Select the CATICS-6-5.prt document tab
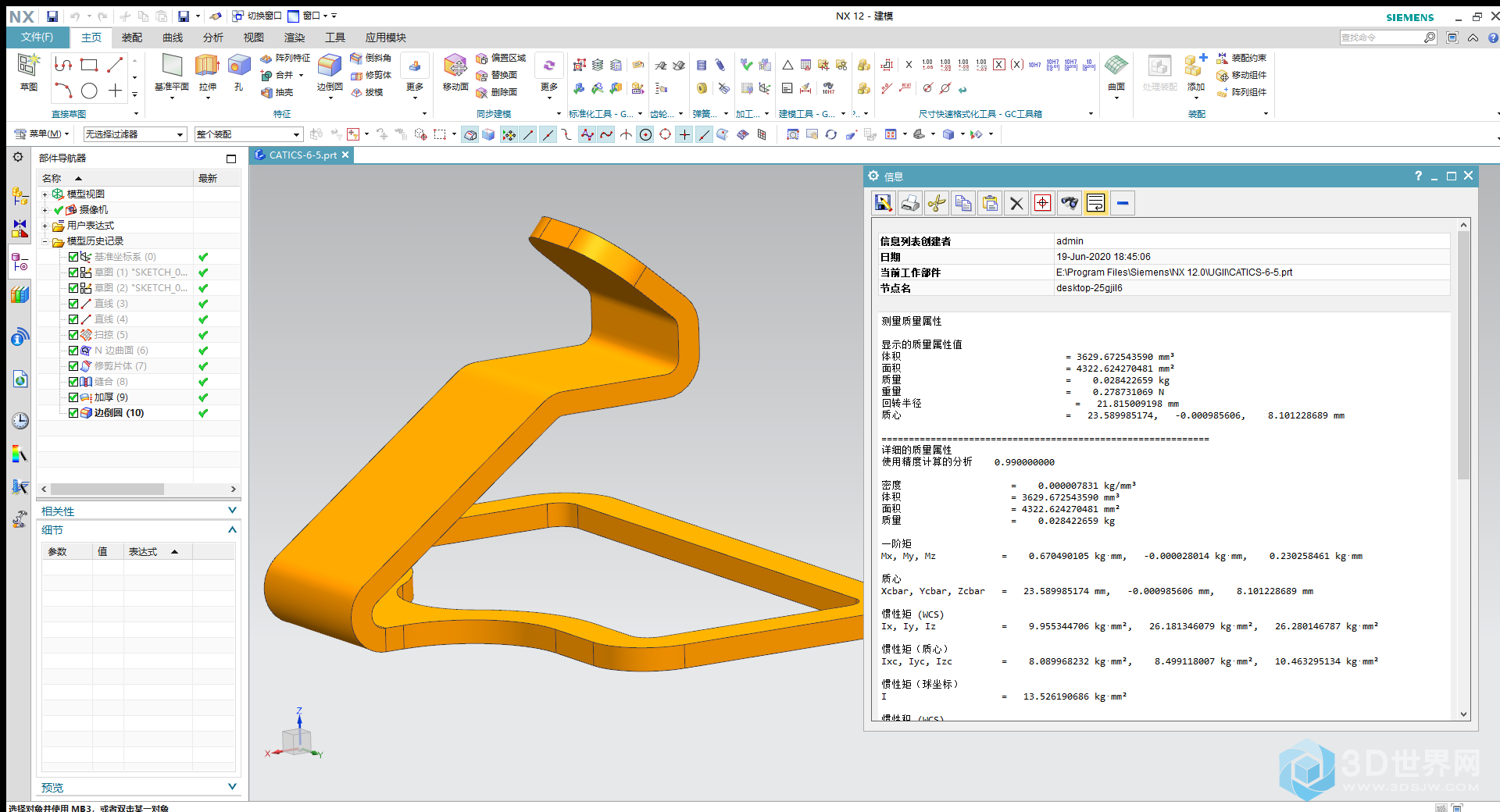Image resolution: width=1500 pixels, height=812 pixels. pos(303,155)
